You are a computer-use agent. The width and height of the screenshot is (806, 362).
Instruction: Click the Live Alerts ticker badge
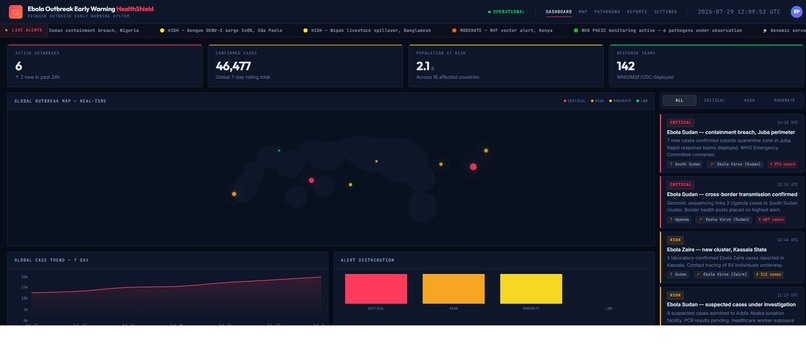click(23, 30)
